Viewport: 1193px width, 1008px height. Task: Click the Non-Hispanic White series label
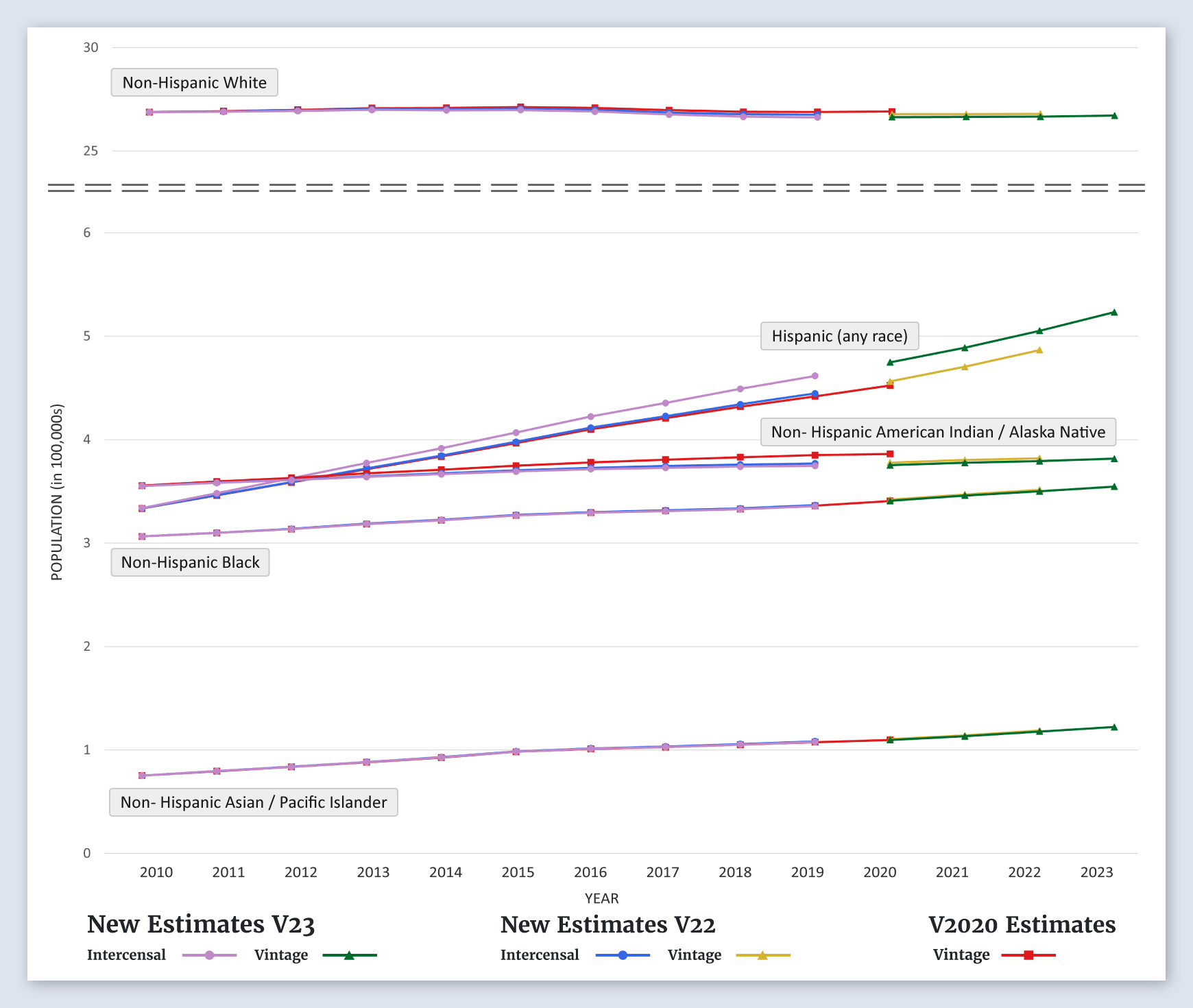[194, 82]
